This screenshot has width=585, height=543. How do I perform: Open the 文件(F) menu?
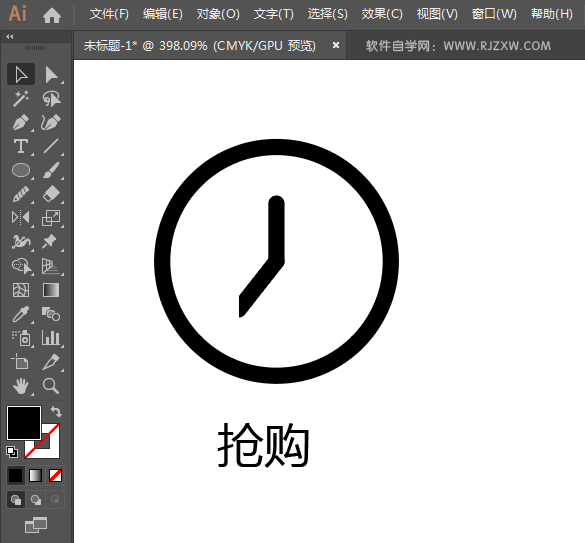tap(109, 15)
